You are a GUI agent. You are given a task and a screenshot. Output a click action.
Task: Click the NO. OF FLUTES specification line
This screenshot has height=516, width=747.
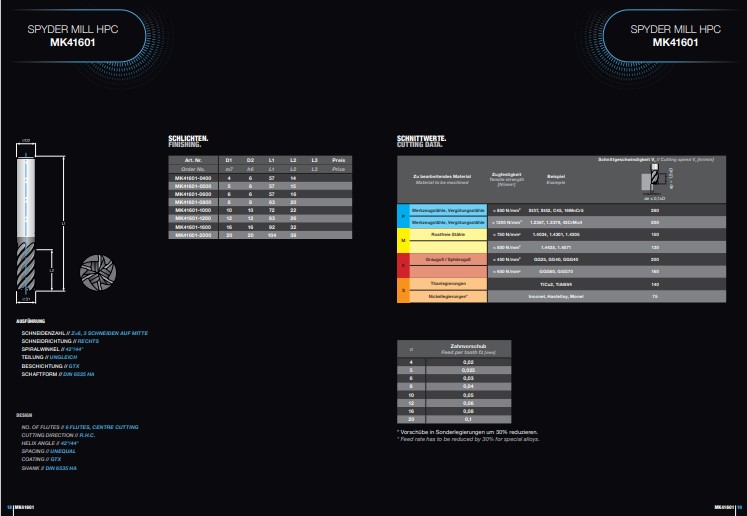80,427
